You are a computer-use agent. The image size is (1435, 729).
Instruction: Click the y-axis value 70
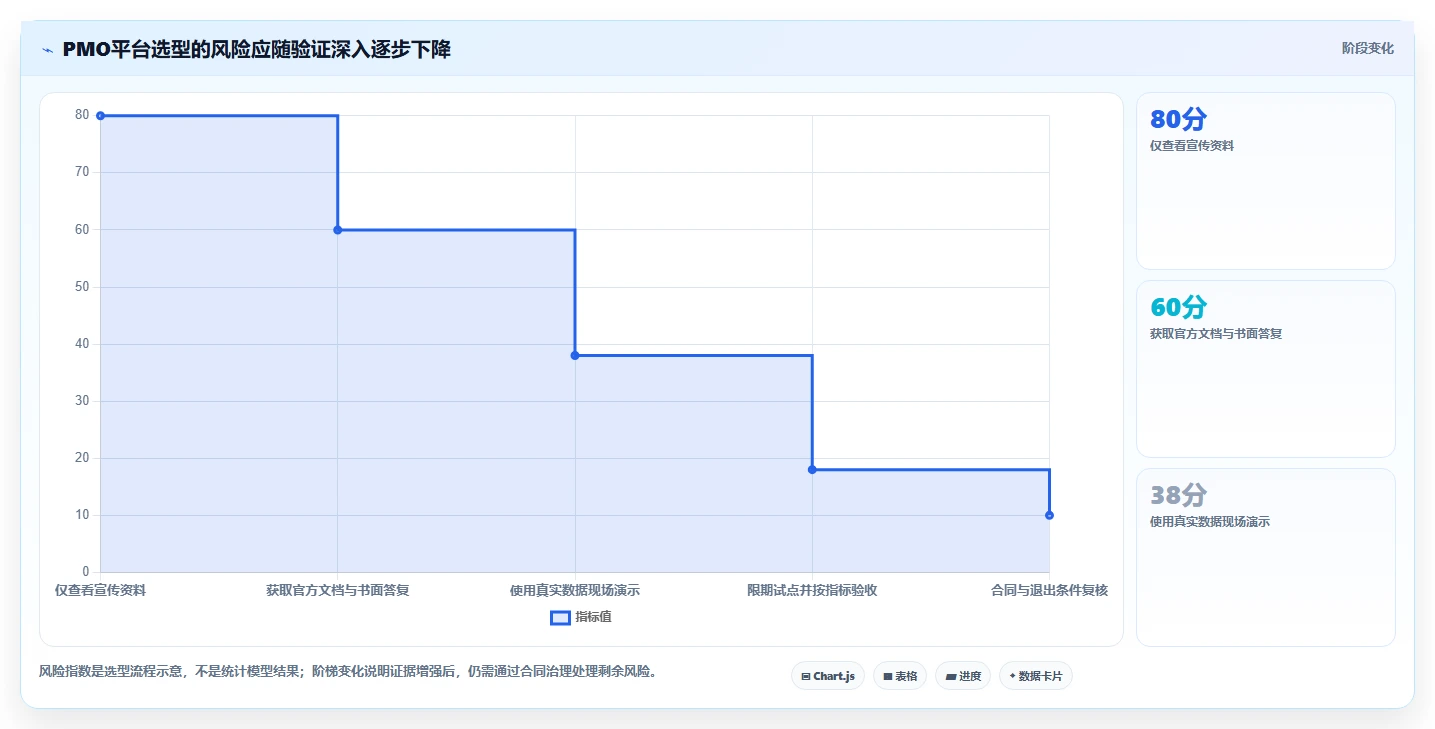click(x=82, y=171)
